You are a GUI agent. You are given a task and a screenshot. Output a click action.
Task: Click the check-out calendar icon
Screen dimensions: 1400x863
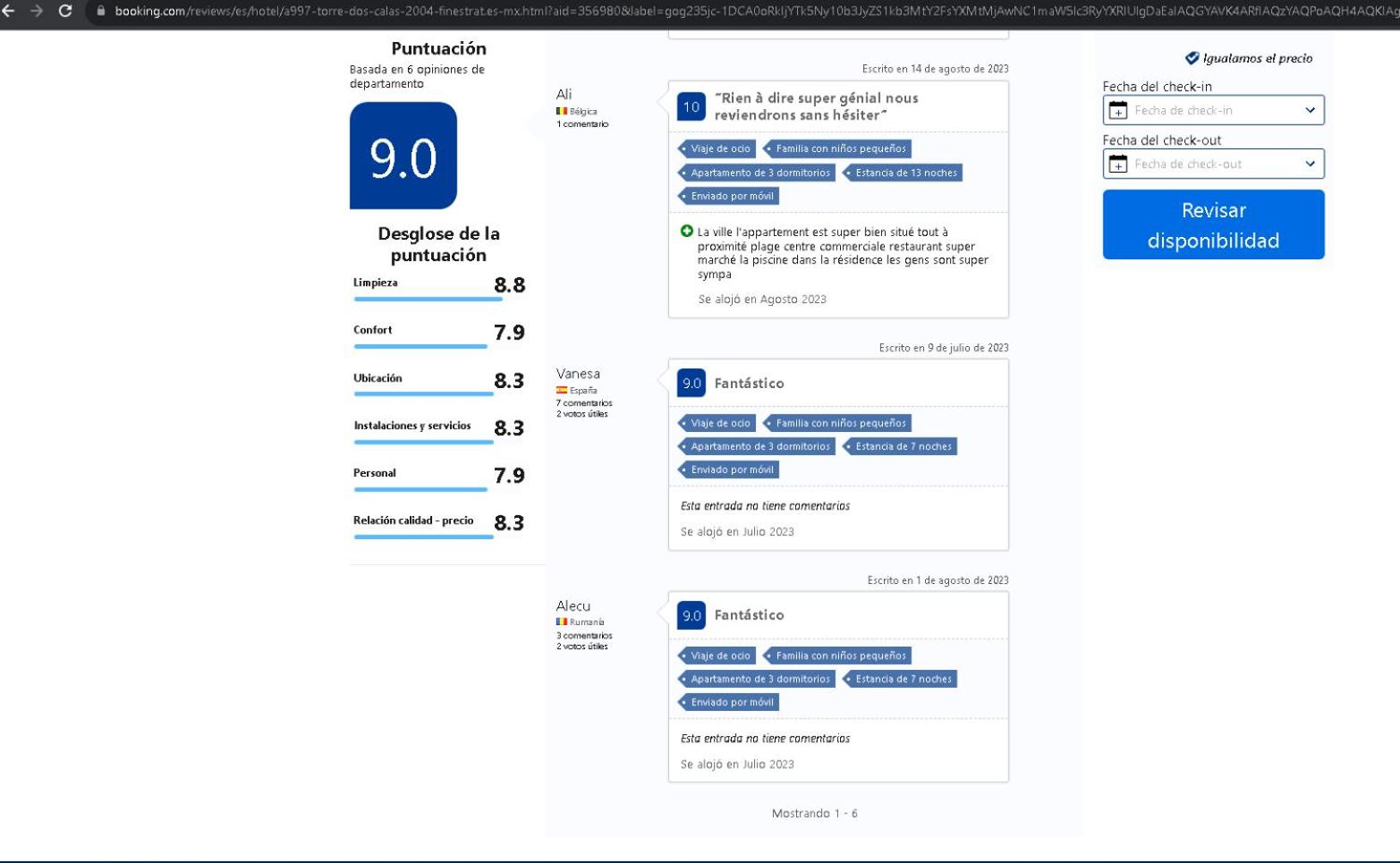(1117, 164)
